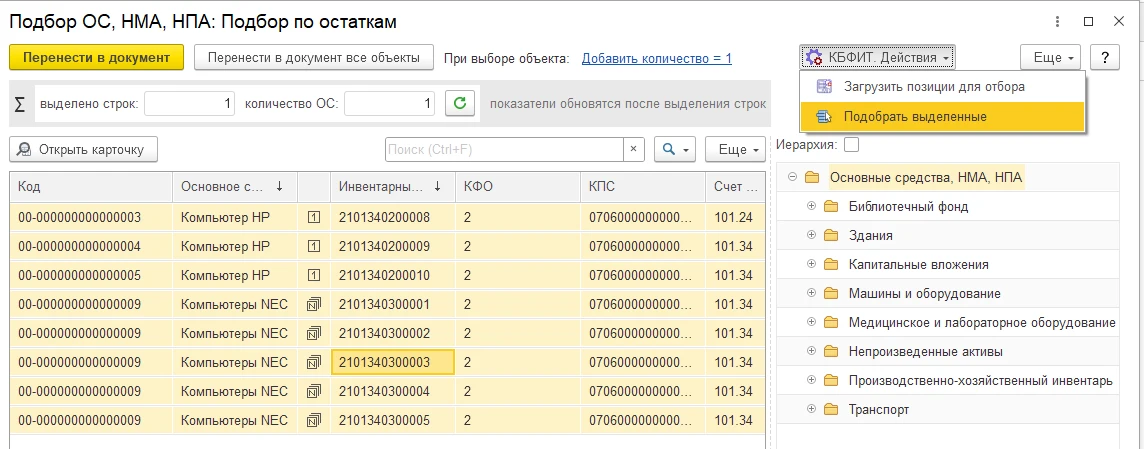
Task: Click the количество ОС value field
Action: [390, 104]
